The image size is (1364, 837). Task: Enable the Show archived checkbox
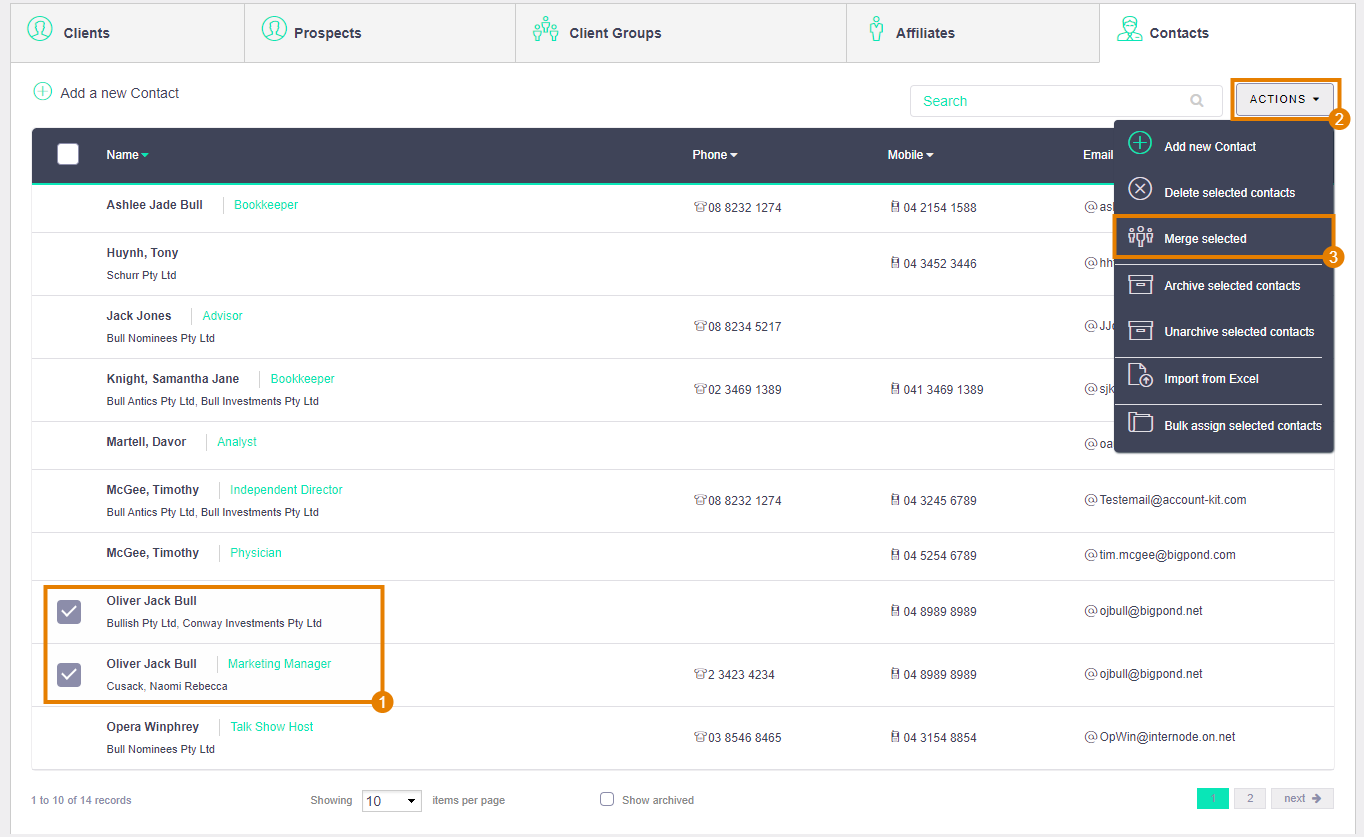(x=606, y=799)
